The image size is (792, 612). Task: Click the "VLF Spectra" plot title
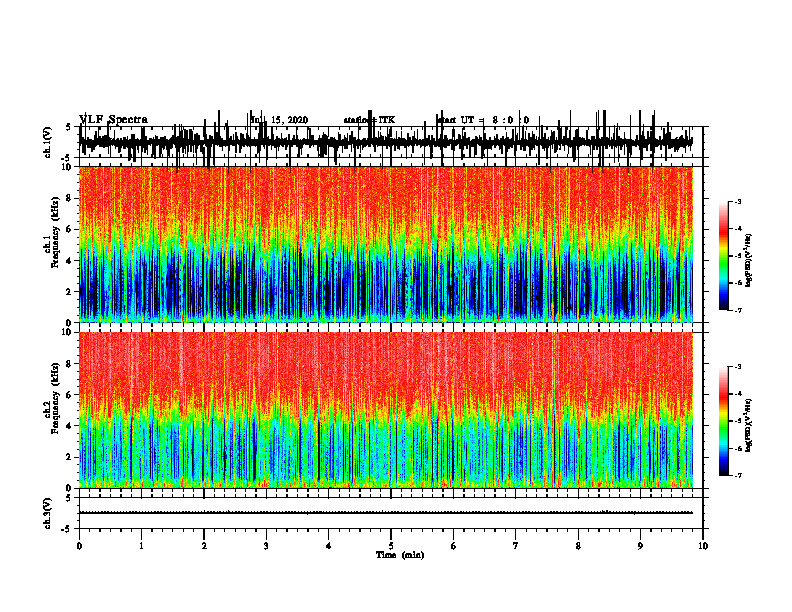tap(113, 120)
